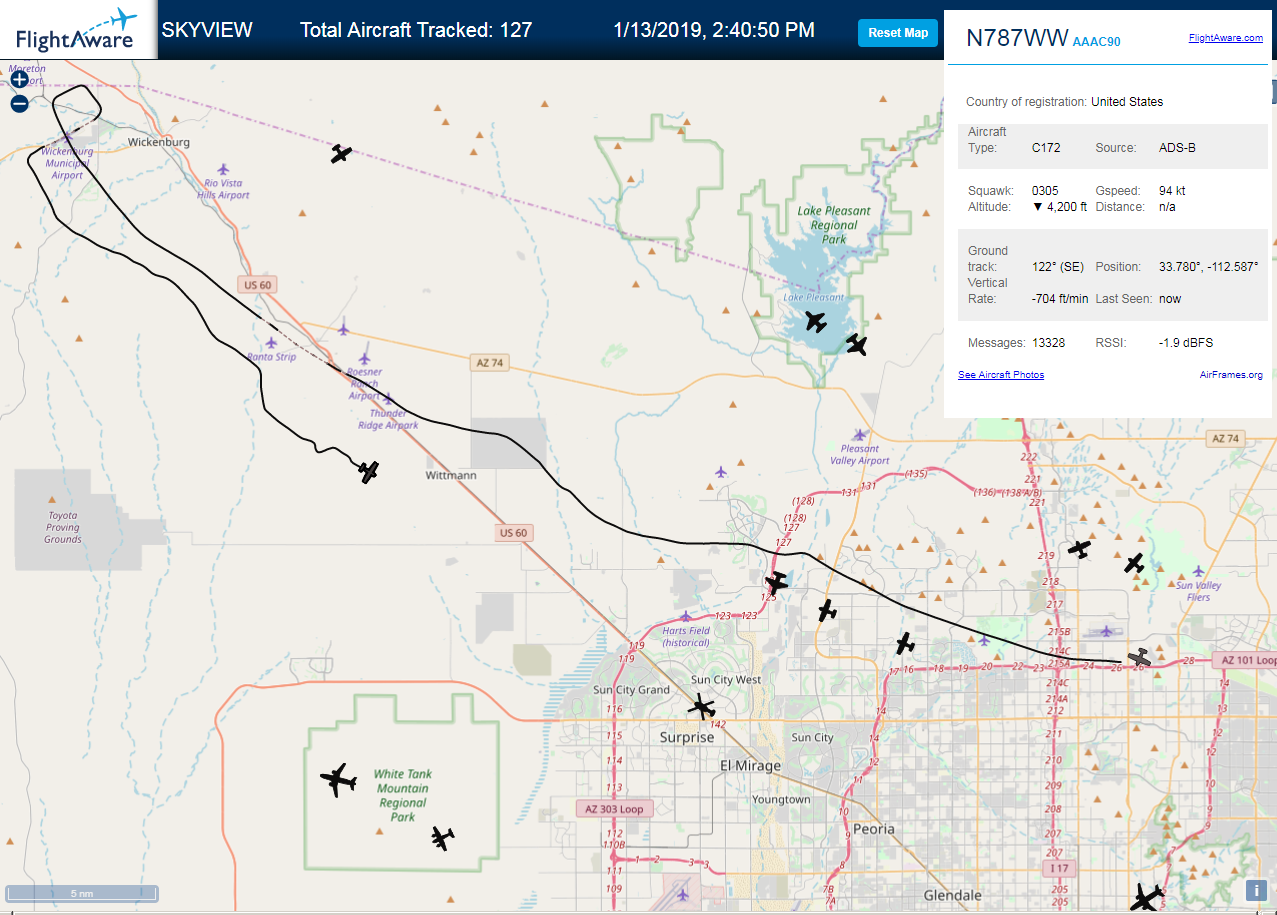
Task: Select small aircraft in White Tank park
Action: [x=443, y=838]
